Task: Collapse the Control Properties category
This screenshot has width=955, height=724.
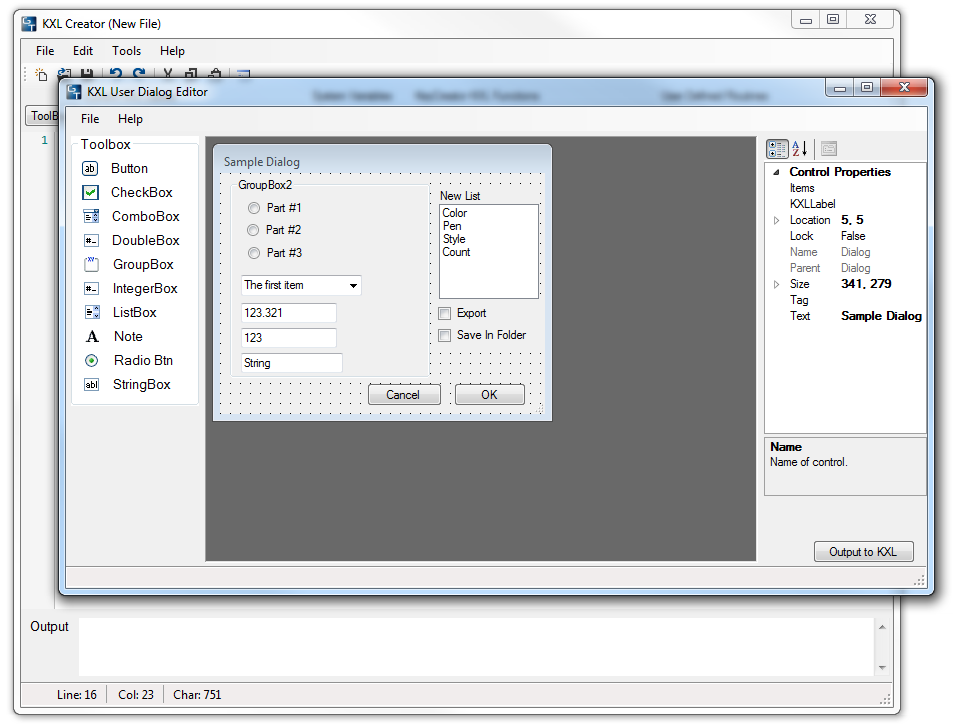Action: [777, 172]
